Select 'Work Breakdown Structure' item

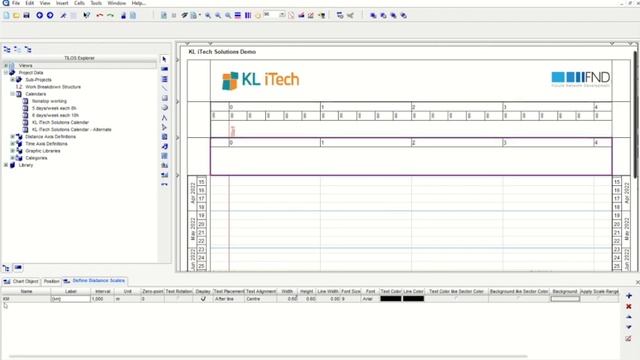click(x=53, y=87)
